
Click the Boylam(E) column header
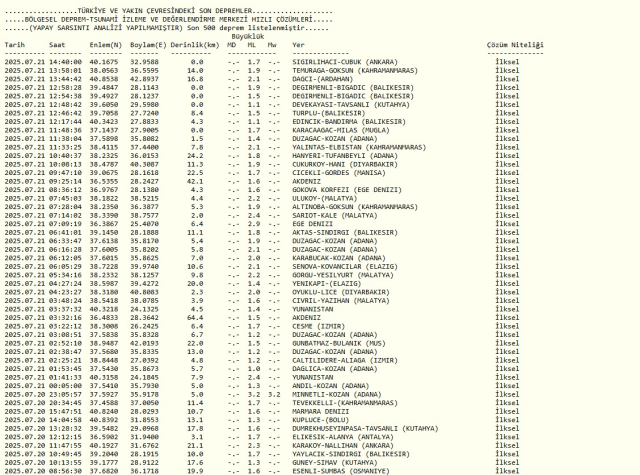[x=148, y=46]
